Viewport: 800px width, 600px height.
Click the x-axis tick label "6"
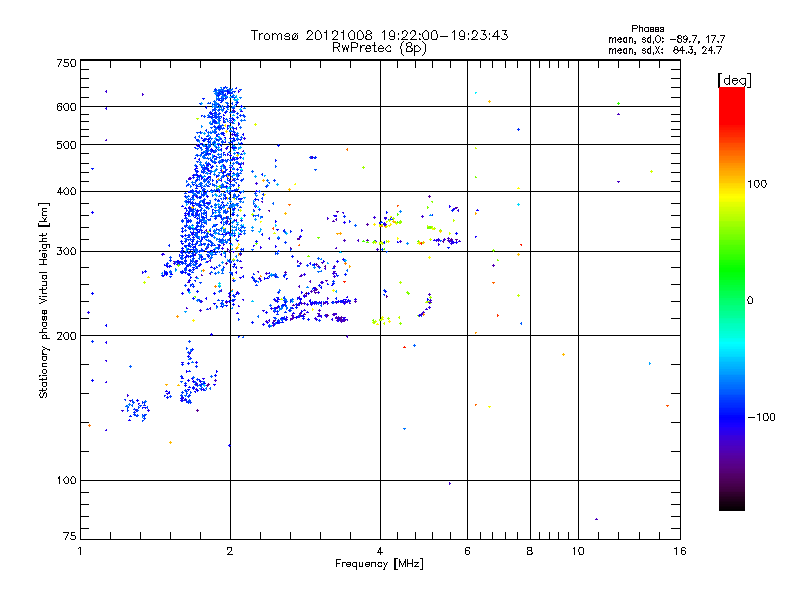[x=467, y=551]
